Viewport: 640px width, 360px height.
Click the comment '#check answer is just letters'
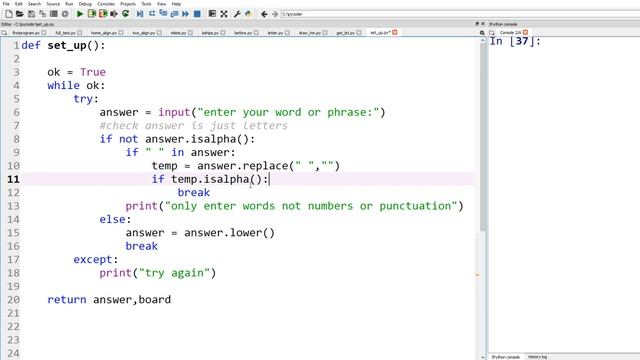[x=193, y=126]
